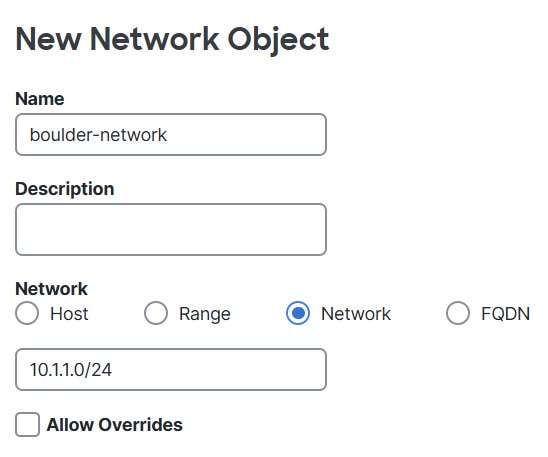Enable the Allow Overrides checkbox

27,425
